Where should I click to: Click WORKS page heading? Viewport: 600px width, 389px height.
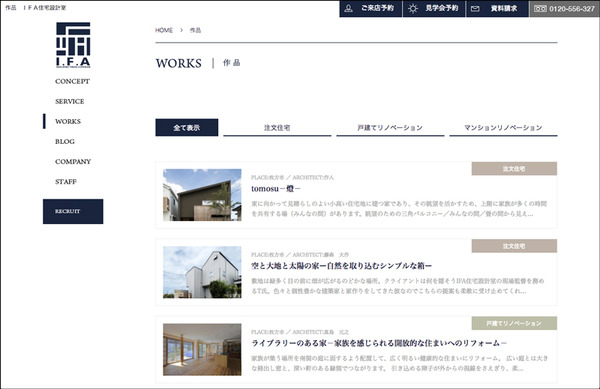coord(179,63)
